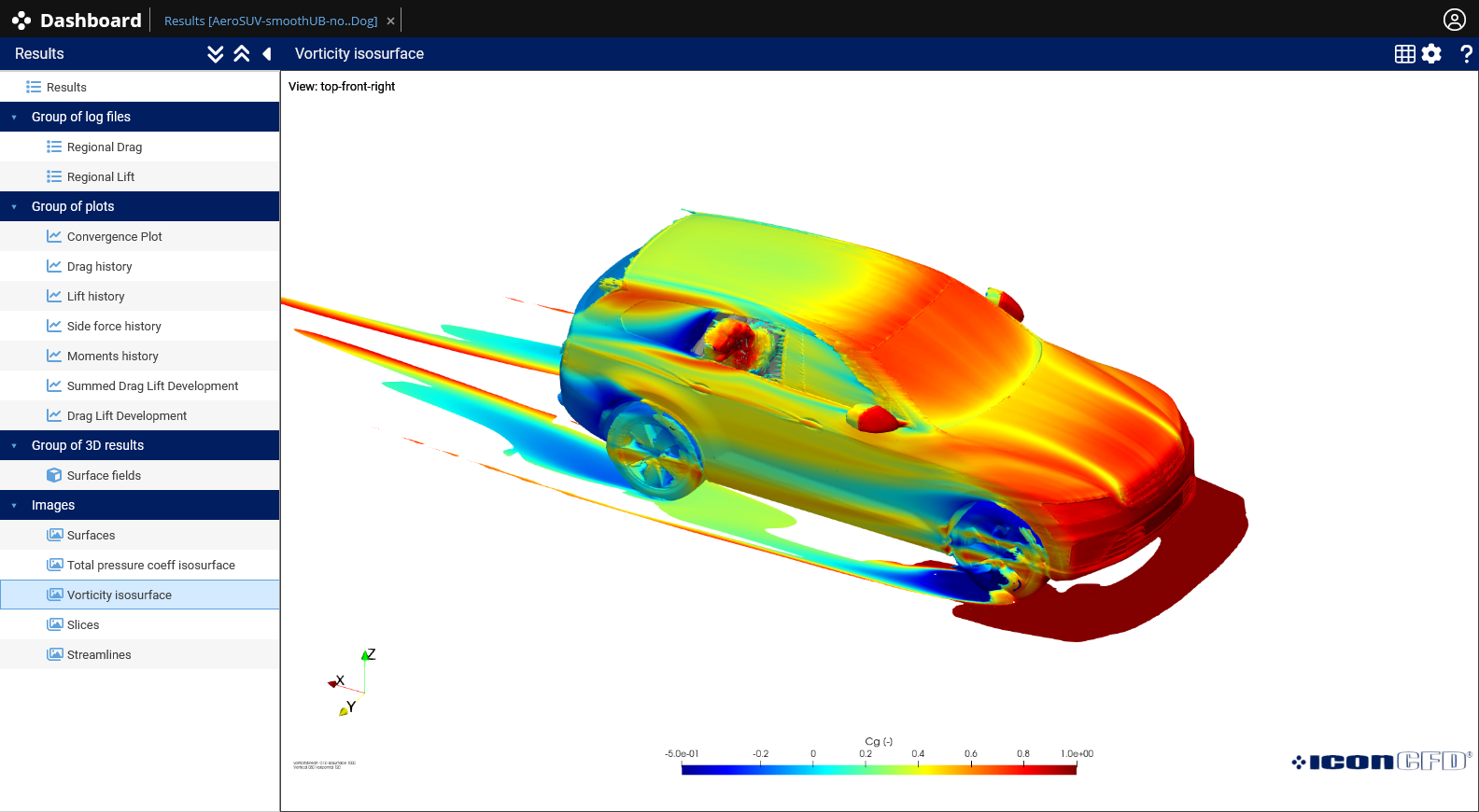
Task: View the Slices images
Action: [140, 624]
